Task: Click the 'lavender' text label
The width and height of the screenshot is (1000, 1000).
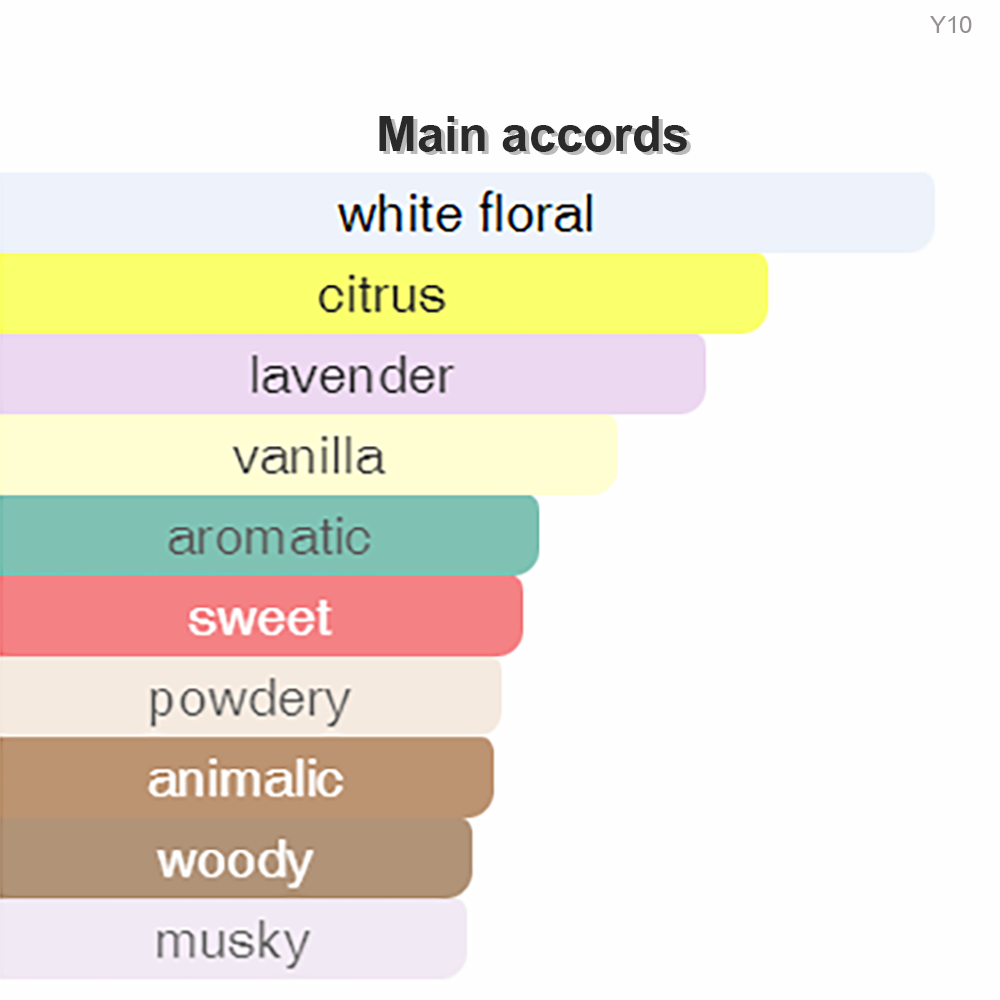Action: click(351, 376)
